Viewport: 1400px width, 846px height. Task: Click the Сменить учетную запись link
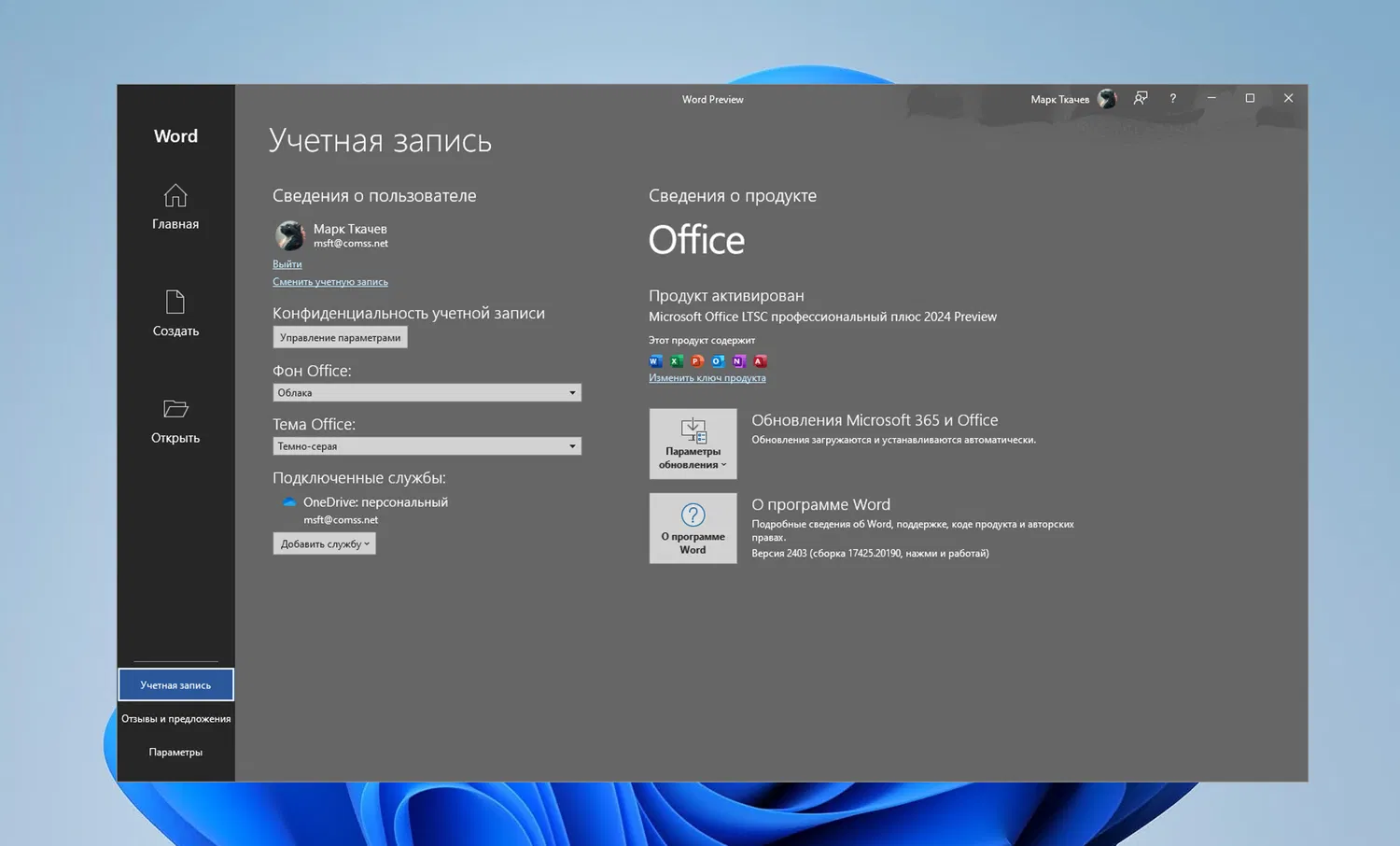(x=330, y=282)
